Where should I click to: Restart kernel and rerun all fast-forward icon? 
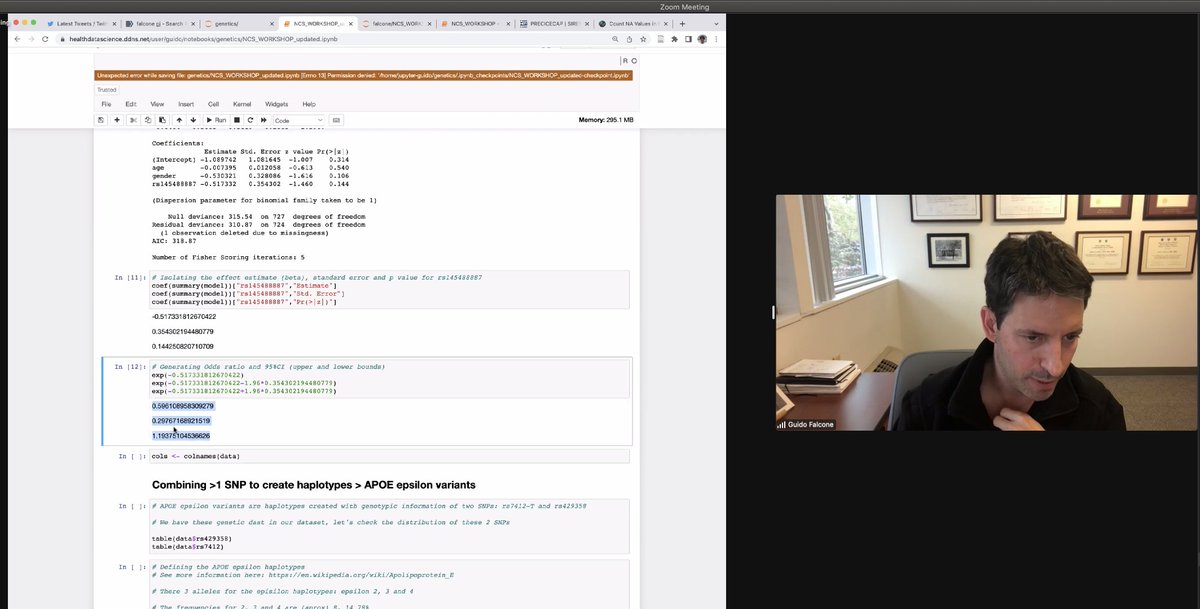pos(264,120)
